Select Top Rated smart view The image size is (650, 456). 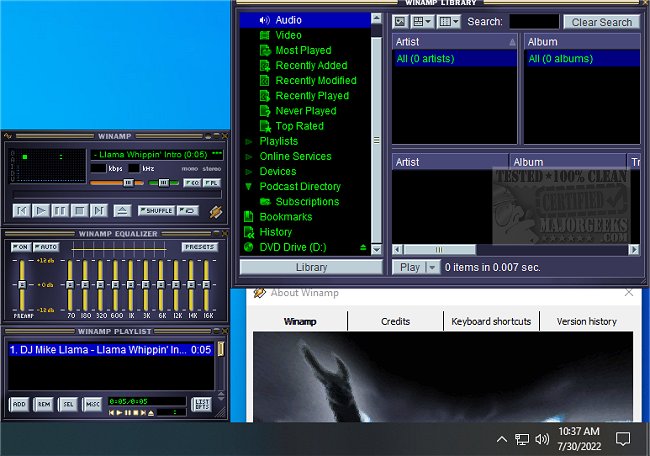click(x=298, y=126)
